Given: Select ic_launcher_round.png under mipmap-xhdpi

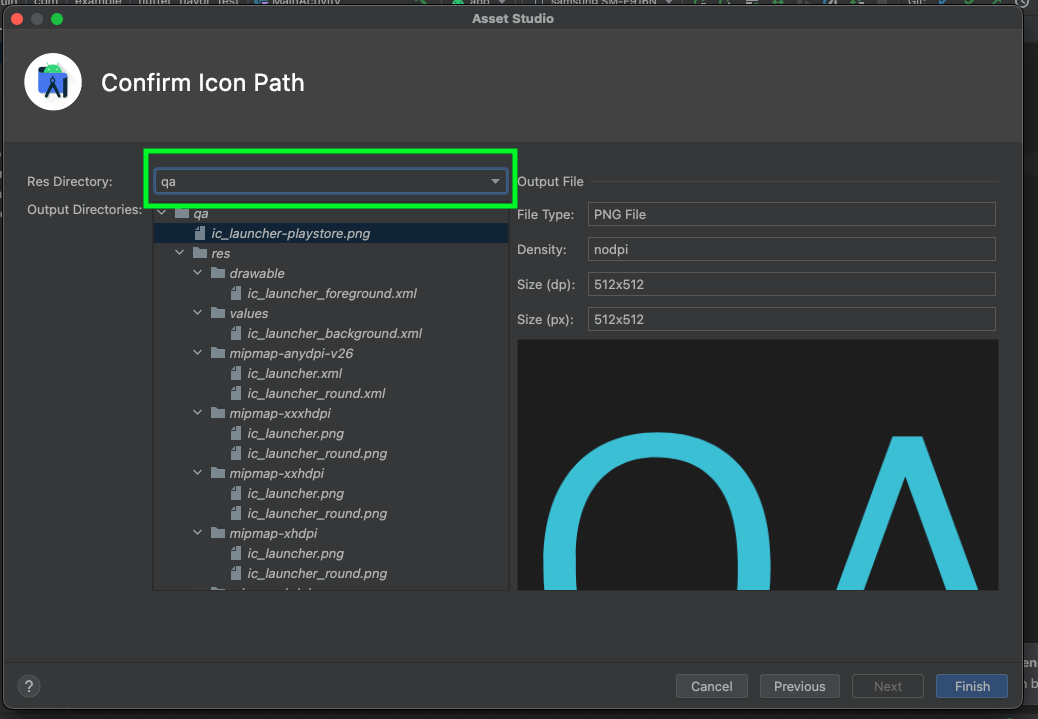Looking at the screenshot, I should 317,573.
